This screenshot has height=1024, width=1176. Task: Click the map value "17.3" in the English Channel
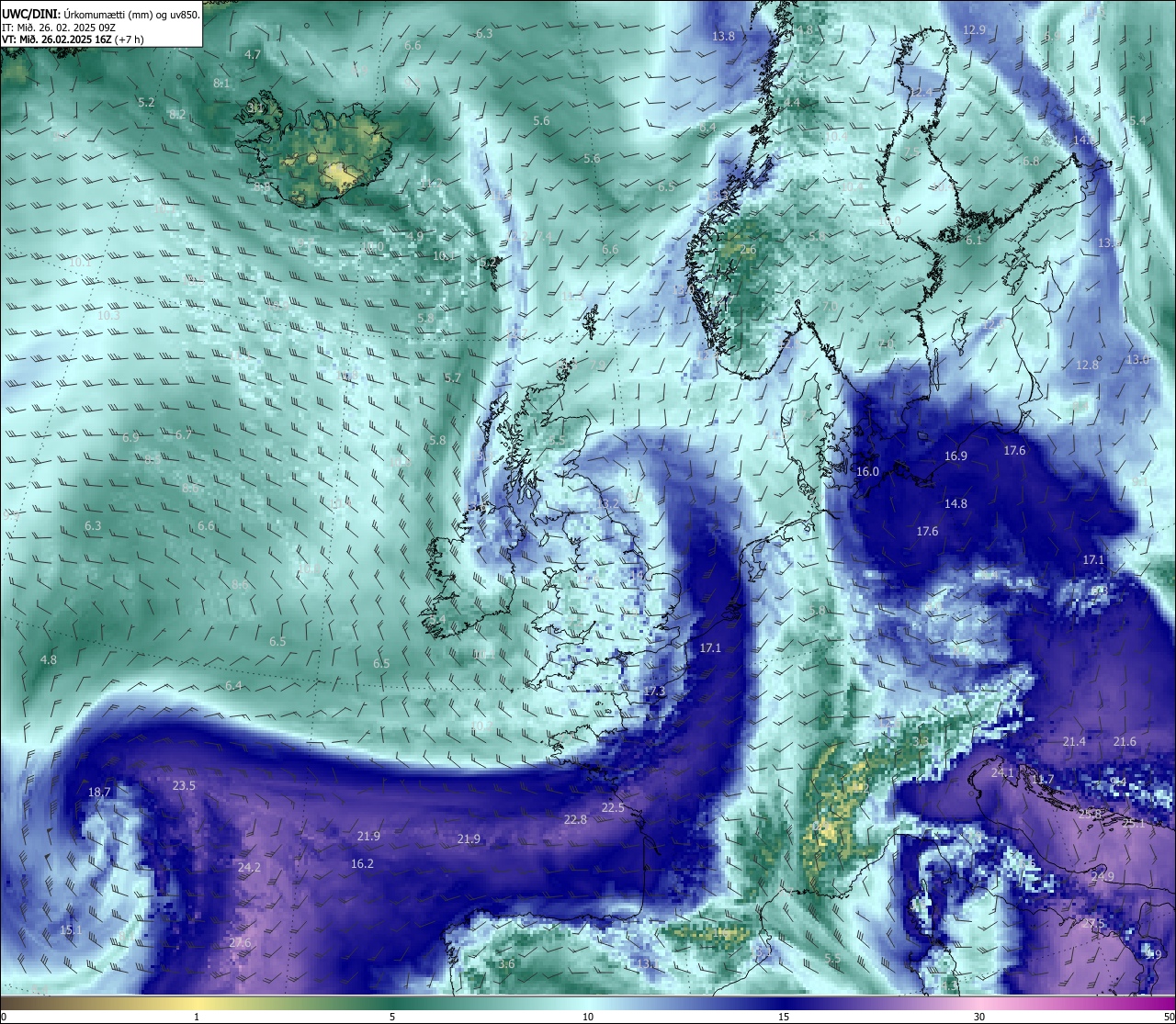pos(654,692)
